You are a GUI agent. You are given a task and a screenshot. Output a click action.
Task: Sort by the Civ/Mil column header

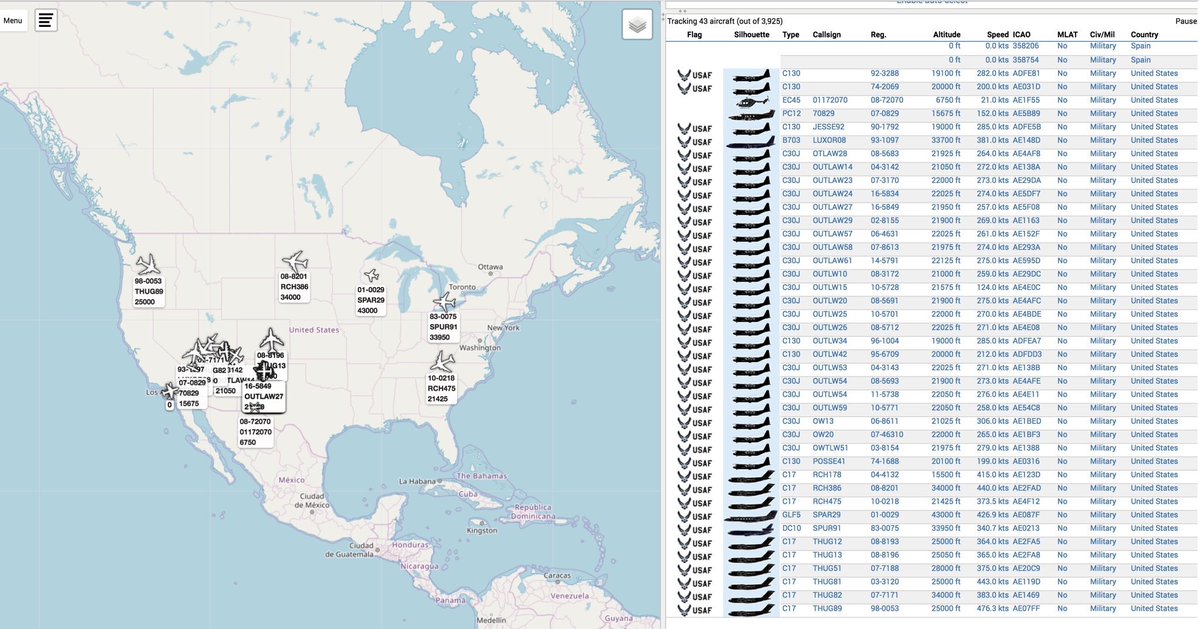point(1102,35)
